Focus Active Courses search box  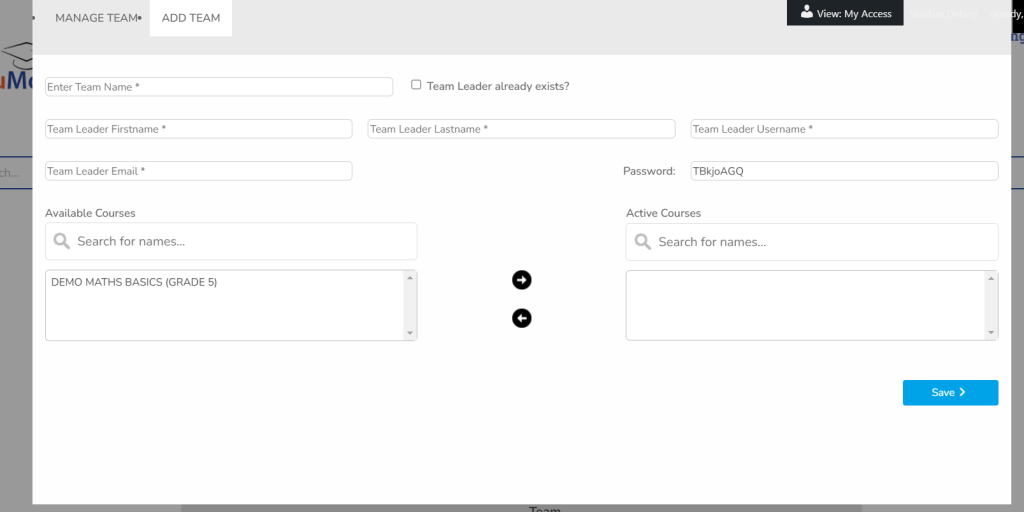click(812, 242)
